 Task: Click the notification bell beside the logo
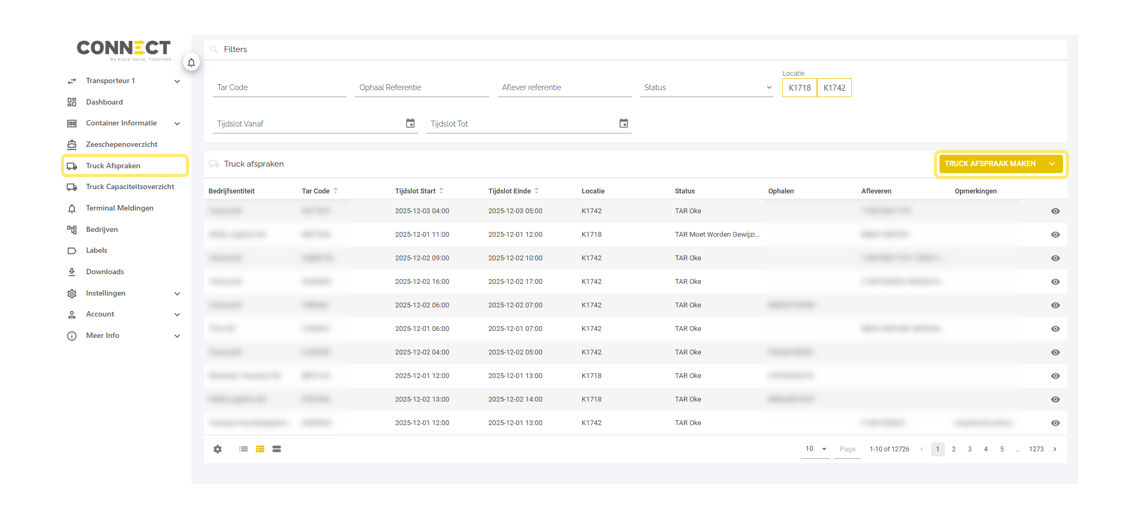coord(191,62)
